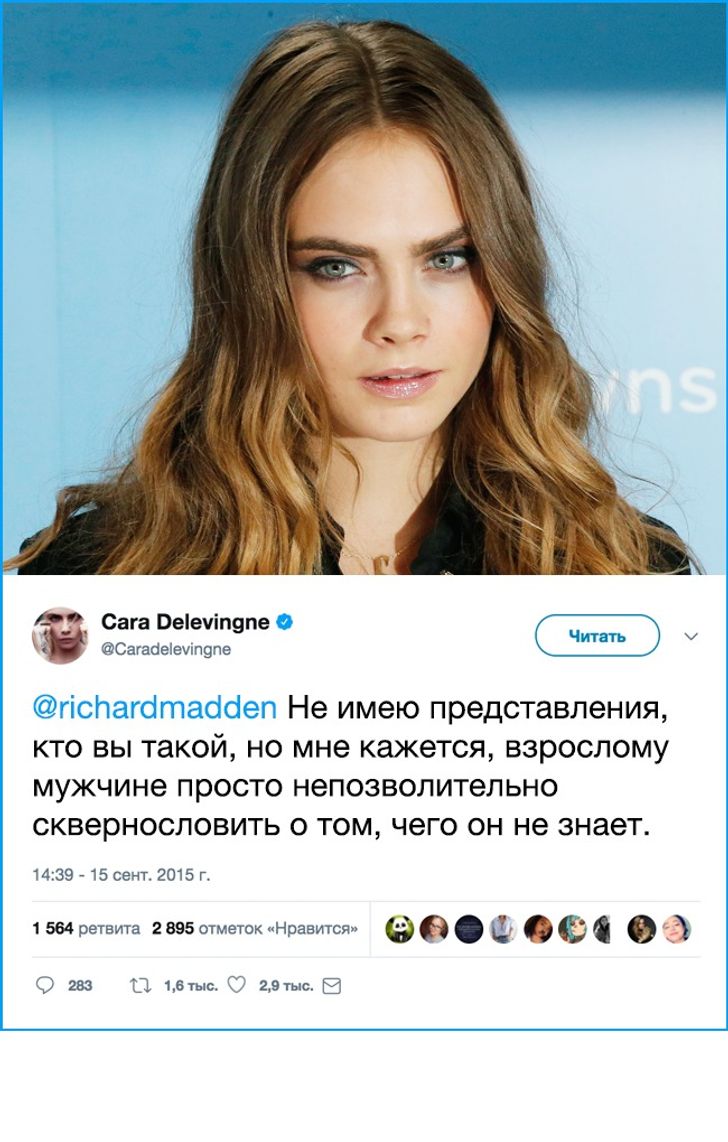Click the @Caradelevingne handle

point(166,649)
